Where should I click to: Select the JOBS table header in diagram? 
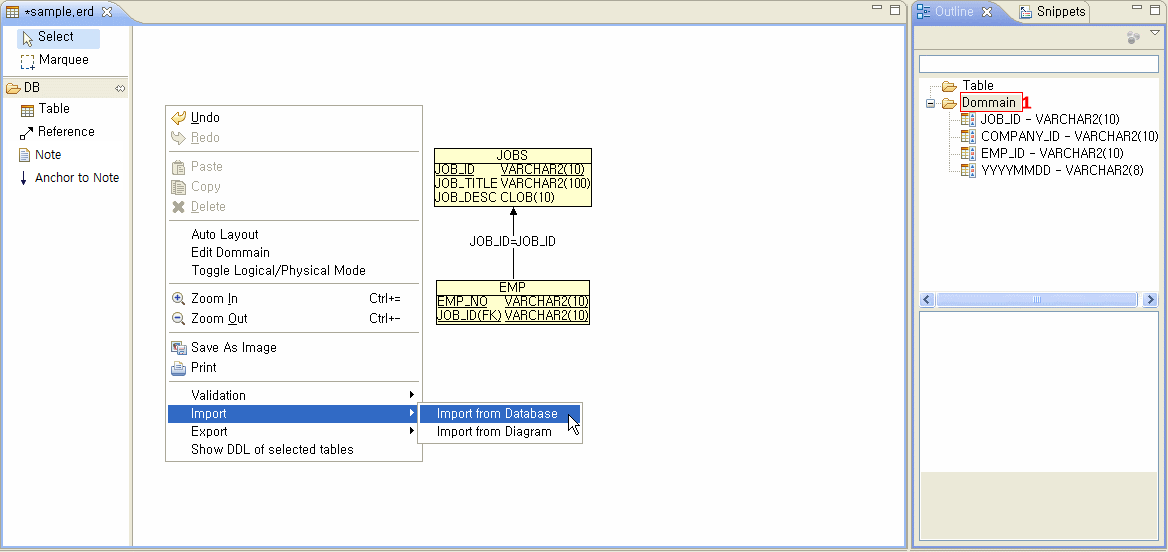click(x=512, y=156)
